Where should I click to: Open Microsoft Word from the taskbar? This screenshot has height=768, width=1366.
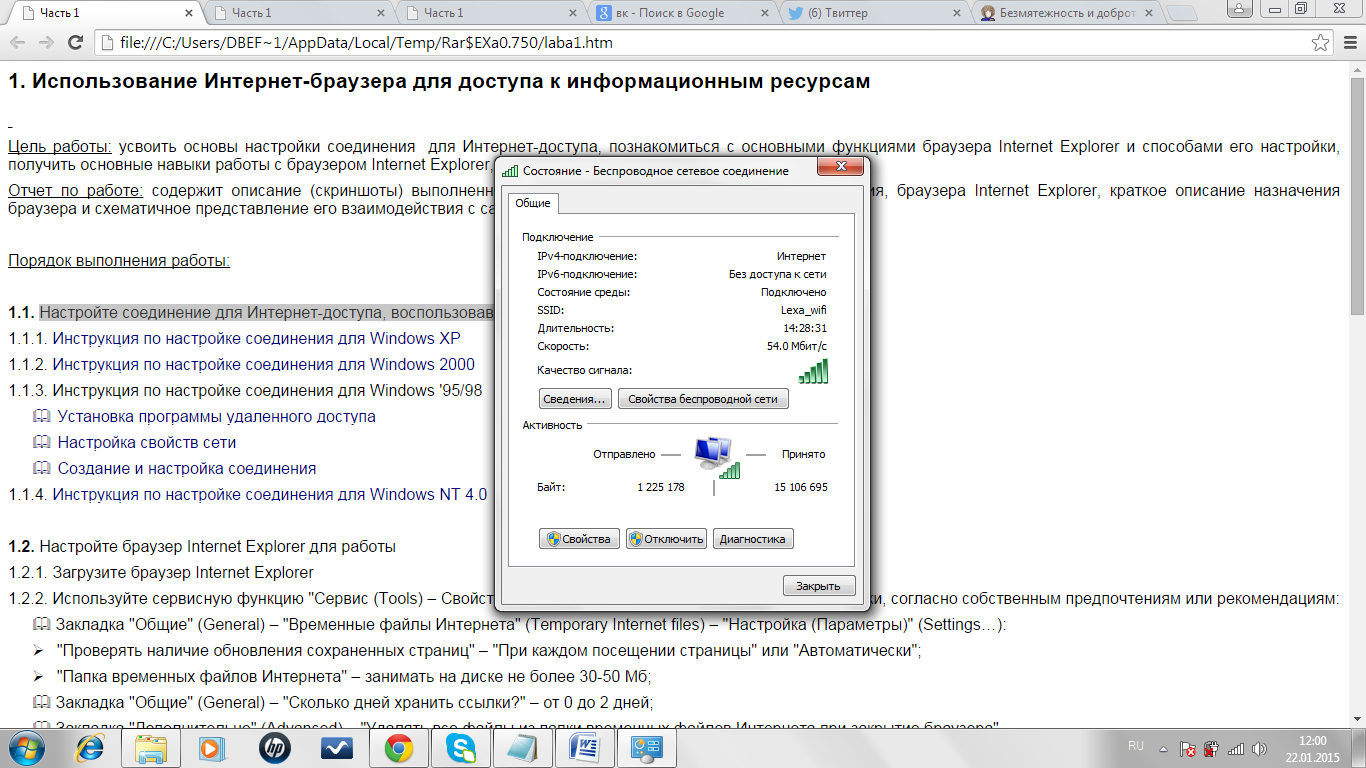[x=585, y=748]
